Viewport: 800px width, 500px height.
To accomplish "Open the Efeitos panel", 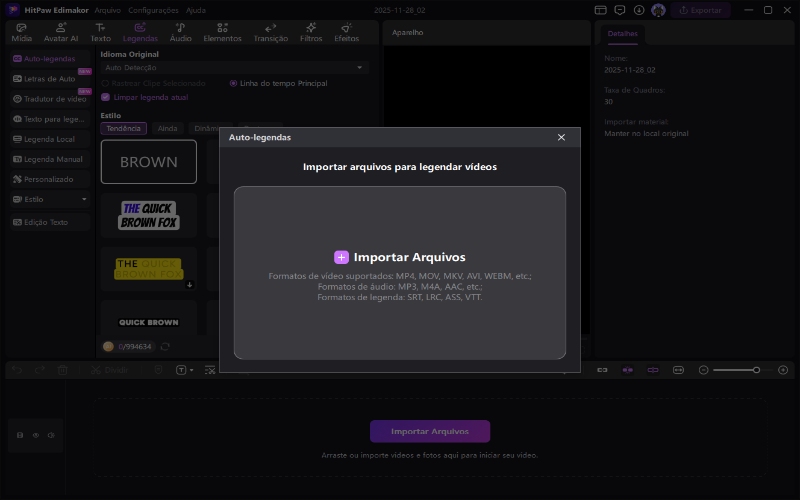I will [347, 32].
